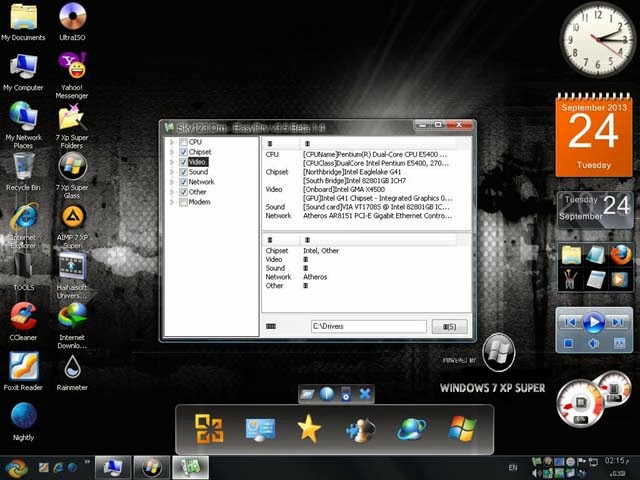Click the folder icon in the sidebar launcher
Viewport: 640px width, 480px height.
point(571,255)
